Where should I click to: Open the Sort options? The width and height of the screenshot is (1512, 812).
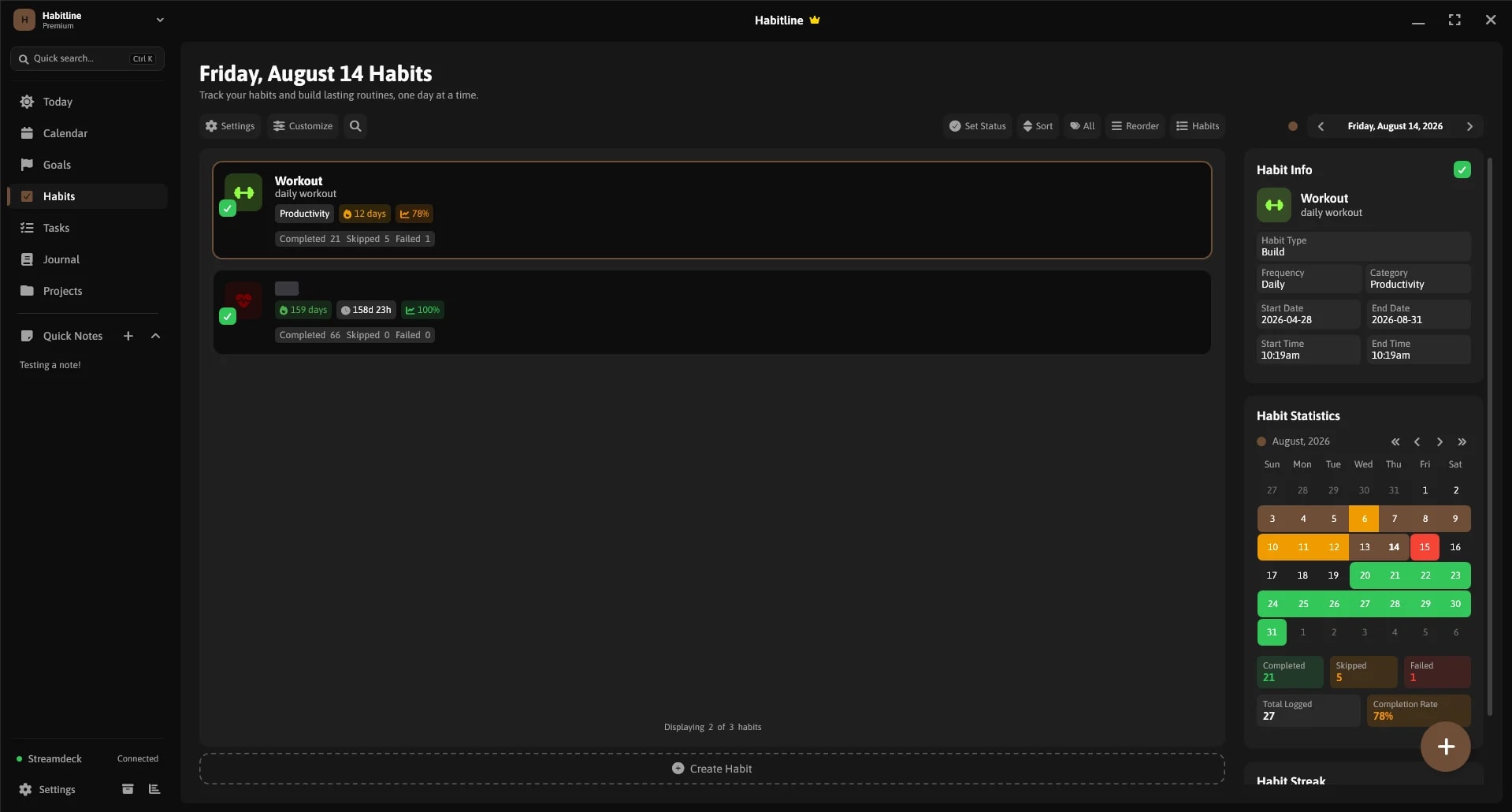point(1038,126)
